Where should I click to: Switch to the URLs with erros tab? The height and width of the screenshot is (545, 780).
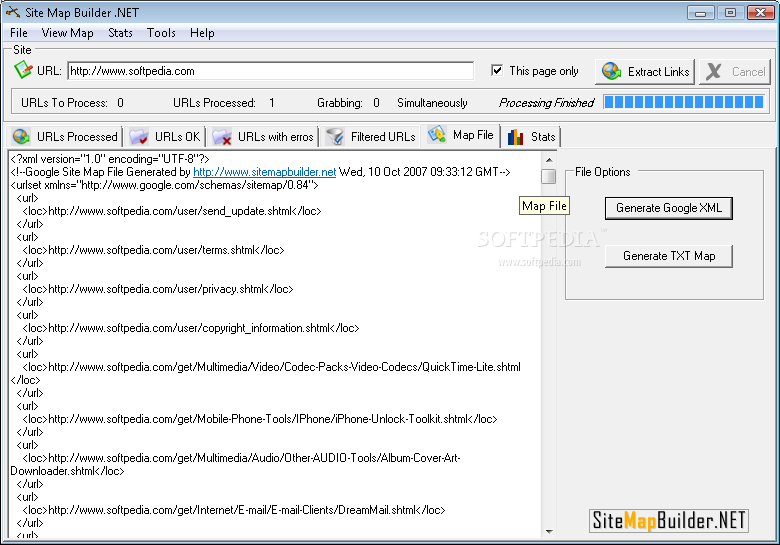263,136
